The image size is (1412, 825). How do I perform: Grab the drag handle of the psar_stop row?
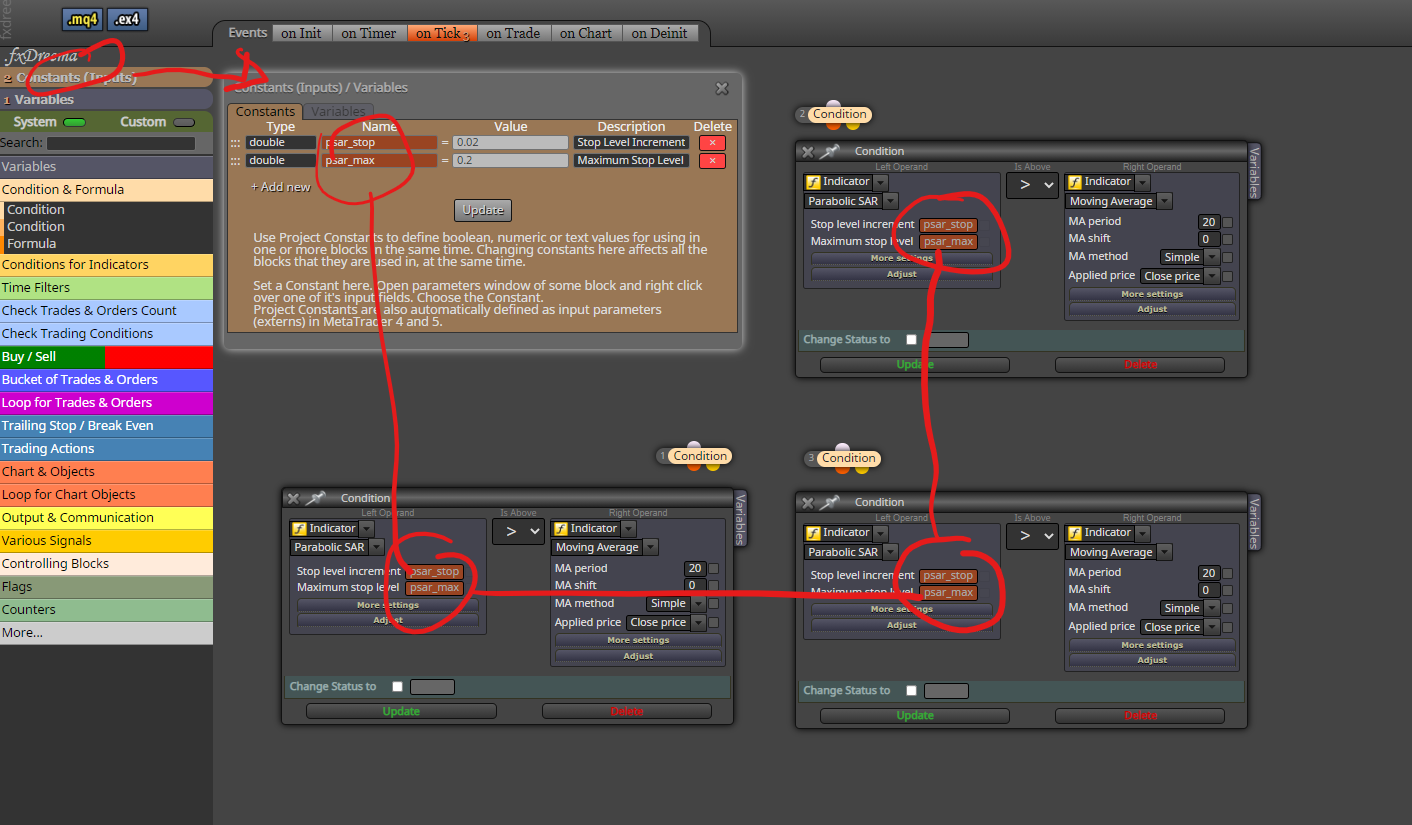[x=236, y=143]
